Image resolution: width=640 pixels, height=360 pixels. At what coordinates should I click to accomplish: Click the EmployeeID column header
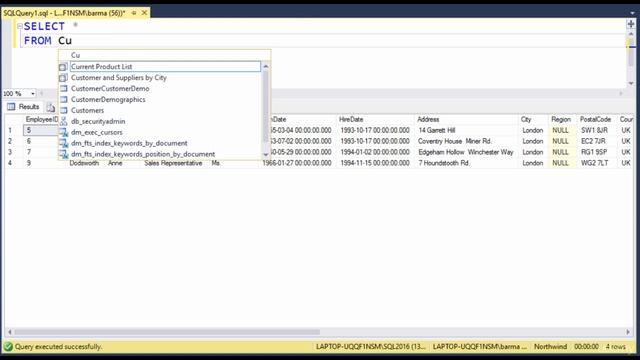tap(42, 120)
